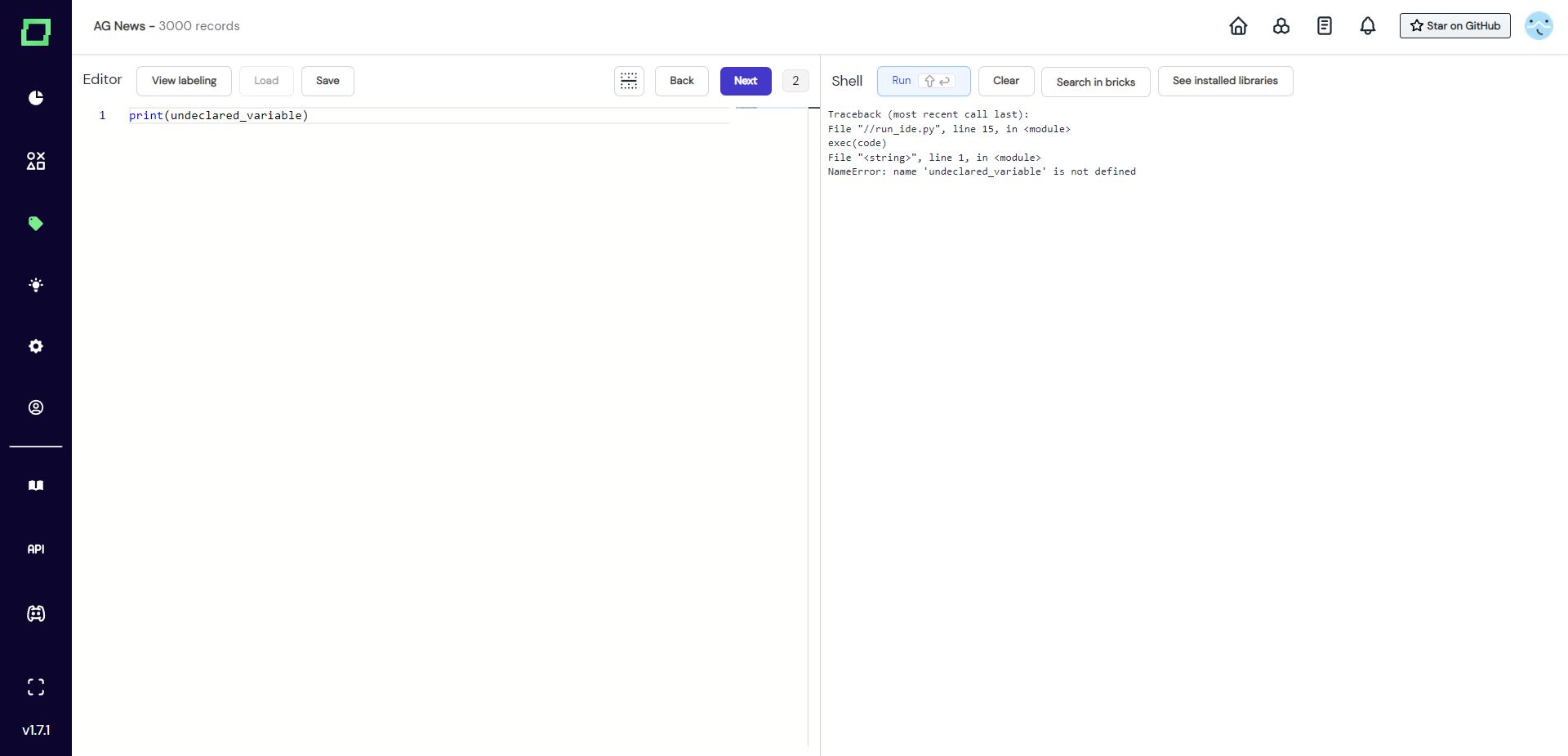The image size is (1568, 756).
Task: Open the document notes icon in header
Action: pos(1325,26)
